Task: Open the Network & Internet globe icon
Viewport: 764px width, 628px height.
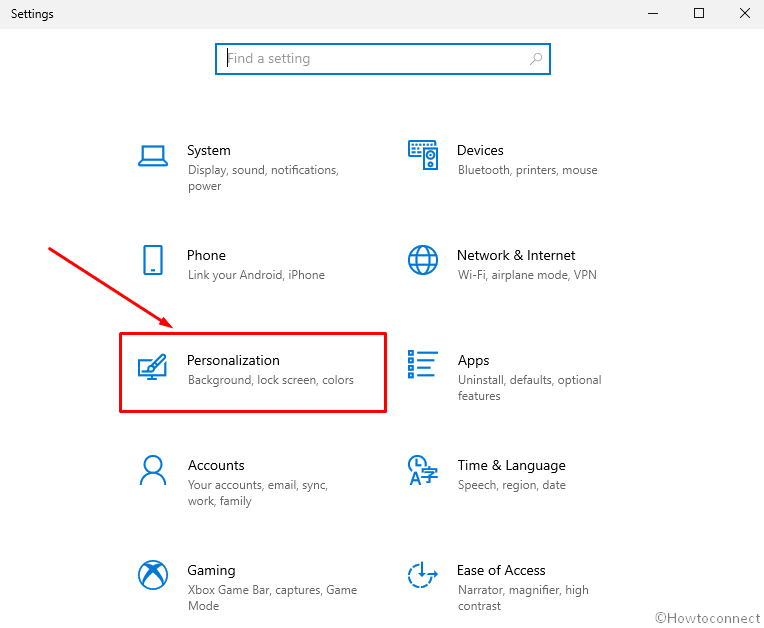Action: 422,260
